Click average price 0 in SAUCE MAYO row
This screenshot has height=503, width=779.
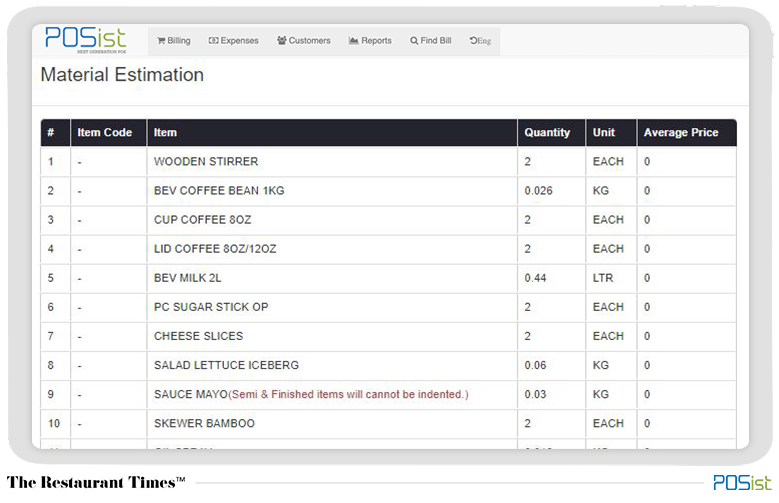[x=647, y=394]
